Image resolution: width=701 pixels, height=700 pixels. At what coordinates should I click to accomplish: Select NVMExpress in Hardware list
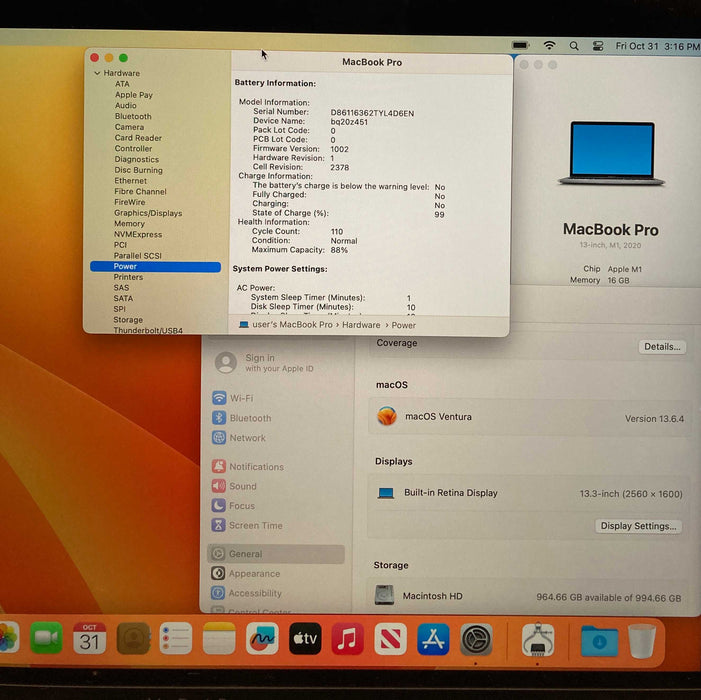[x=138, y=234]
